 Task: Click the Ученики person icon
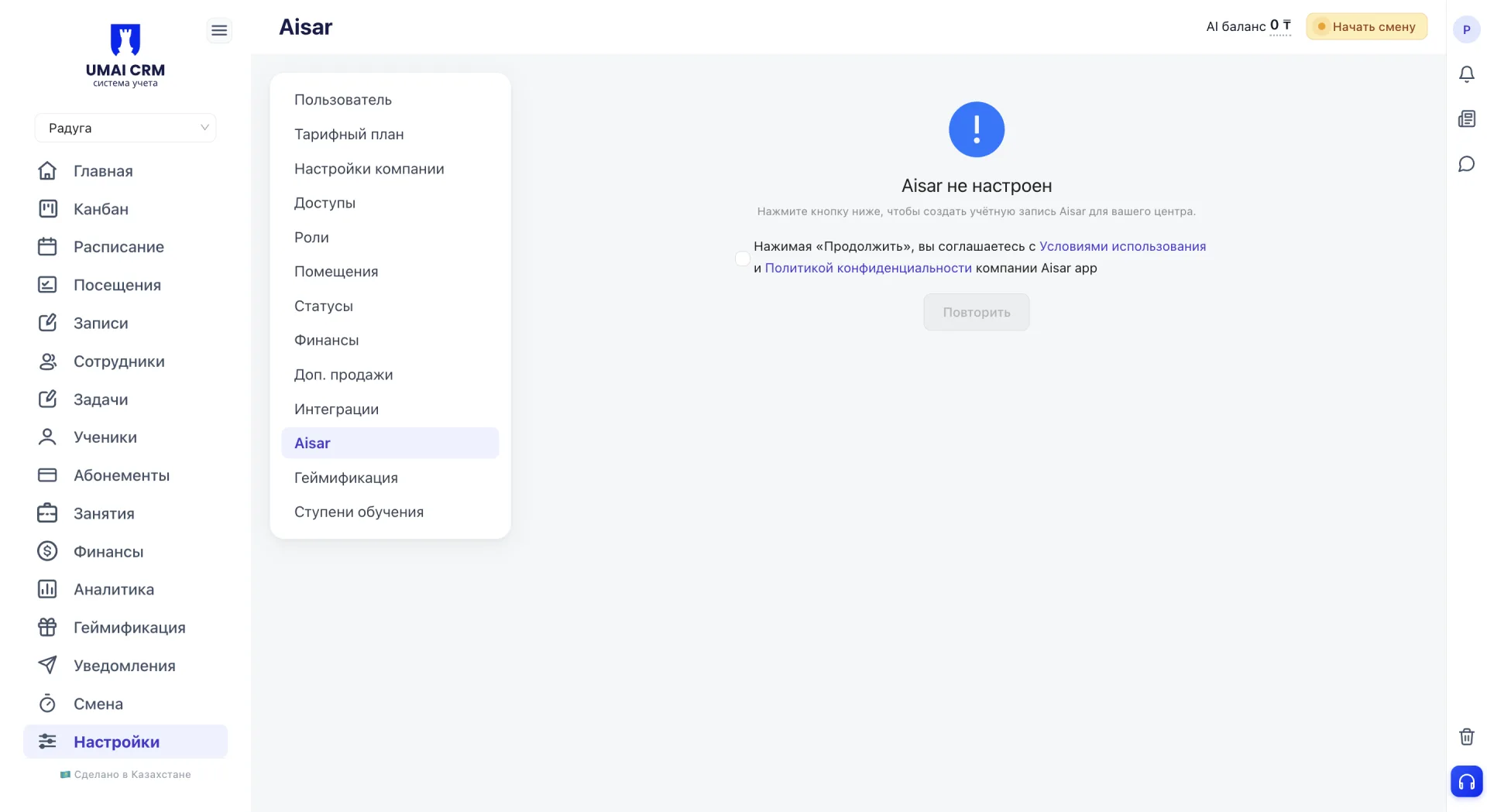coord(47,437)
